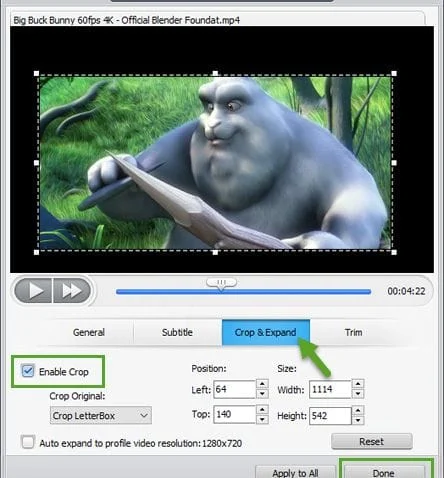Click the Big Buck Bunny file name title
Viewport: 444px width, 478px height.
(126, 20)
